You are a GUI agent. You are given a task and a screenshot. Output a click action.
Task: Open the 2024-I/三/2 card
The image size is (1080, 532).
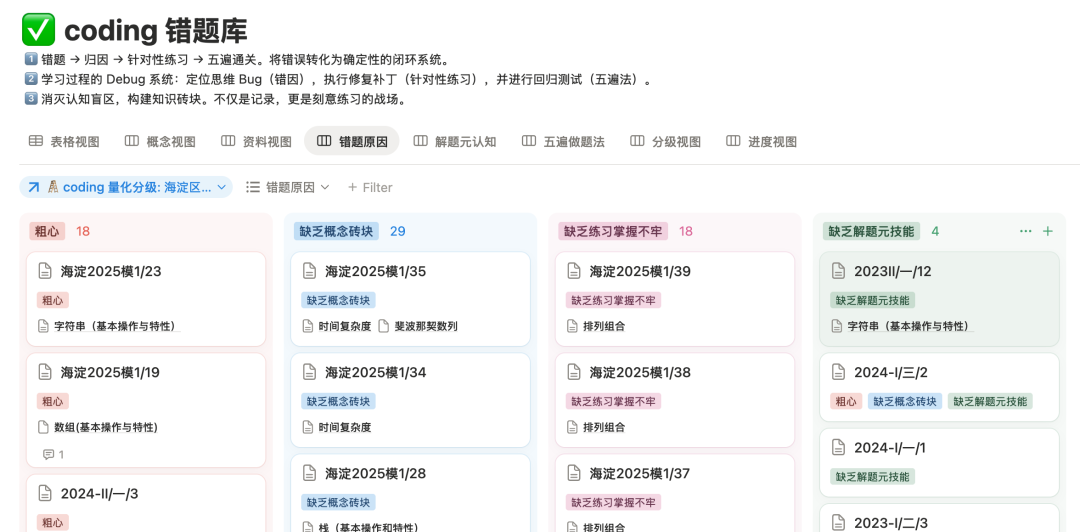[939, 387]
